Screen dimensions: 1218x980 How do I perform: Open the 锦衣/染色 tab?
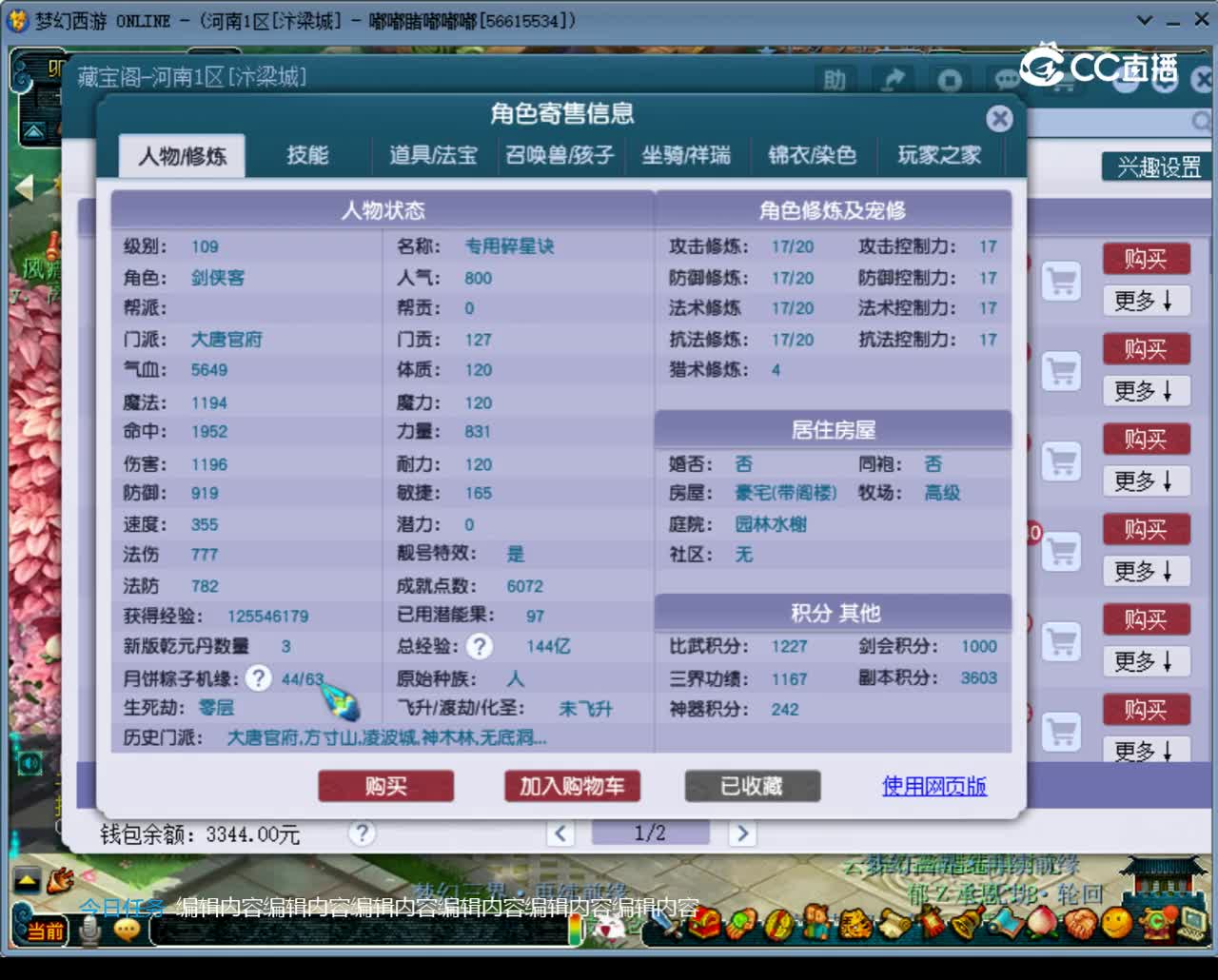(x=812, y=155)
